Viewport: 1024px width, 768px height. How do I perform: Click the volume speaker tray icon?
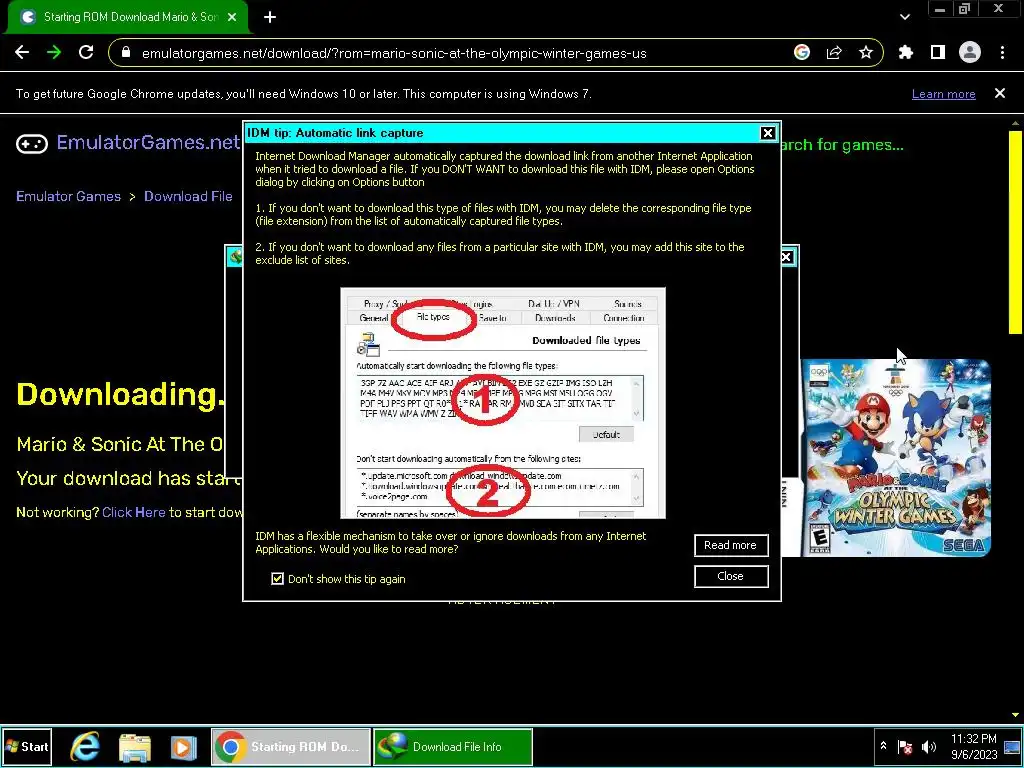[928, 746]
